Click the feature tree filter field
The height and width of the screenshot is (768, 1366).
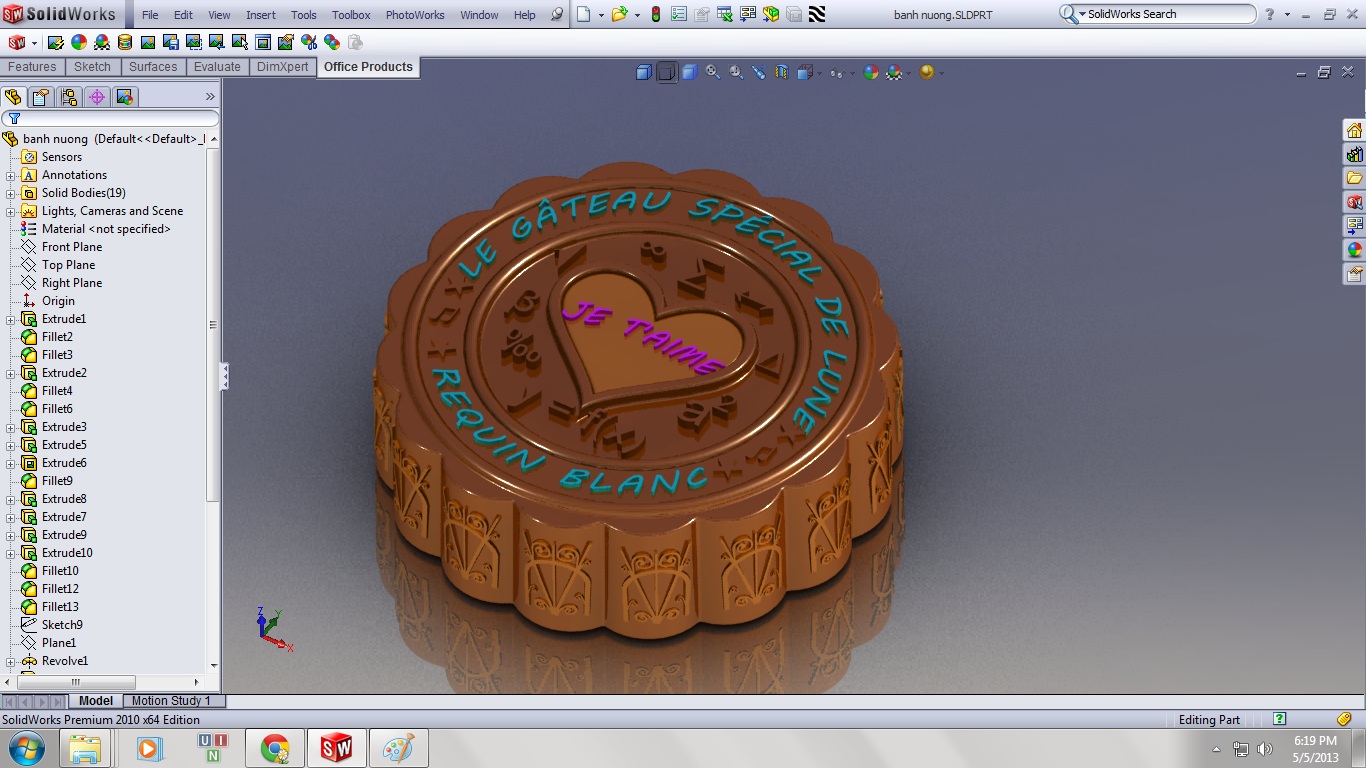(x=110, y=118)
